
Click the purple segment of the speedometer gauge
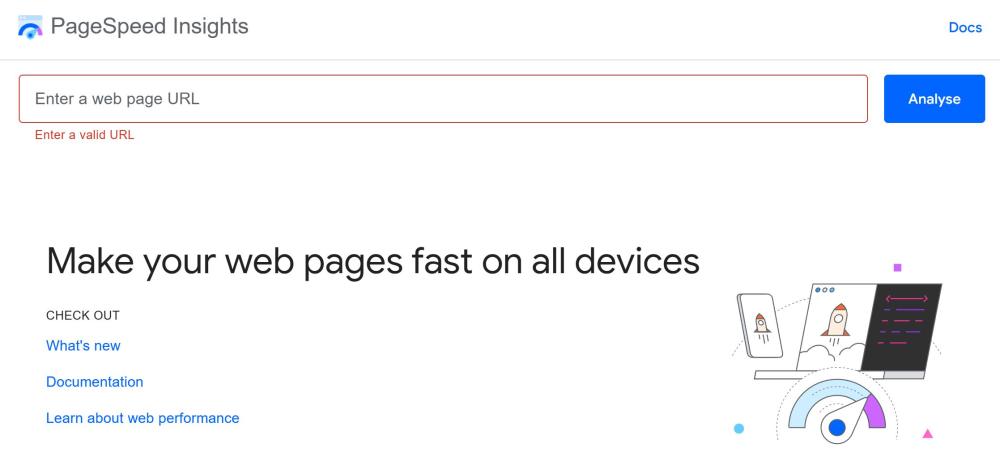point(874,411)
